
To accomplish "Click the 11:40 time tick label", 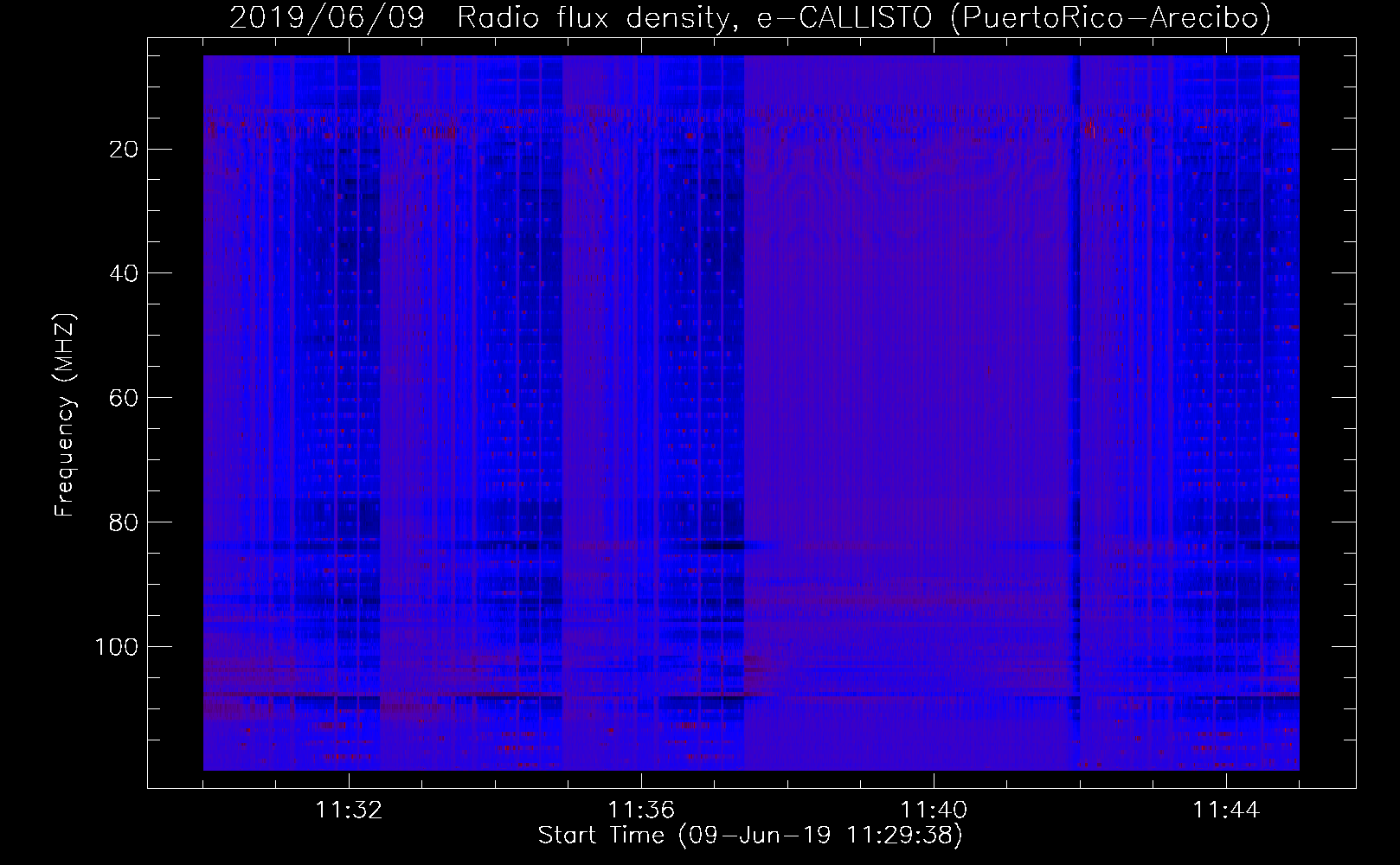I will (934, 811).
